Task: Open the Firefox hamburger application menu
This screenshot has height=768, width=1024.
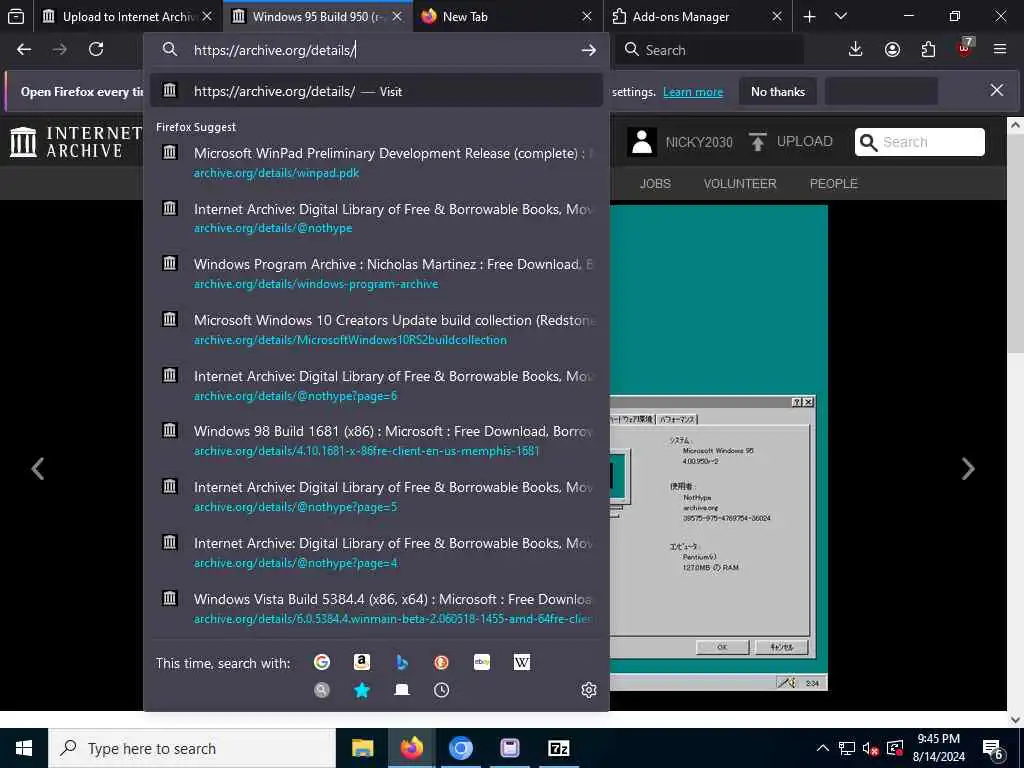Action: tap(1000, 50)
